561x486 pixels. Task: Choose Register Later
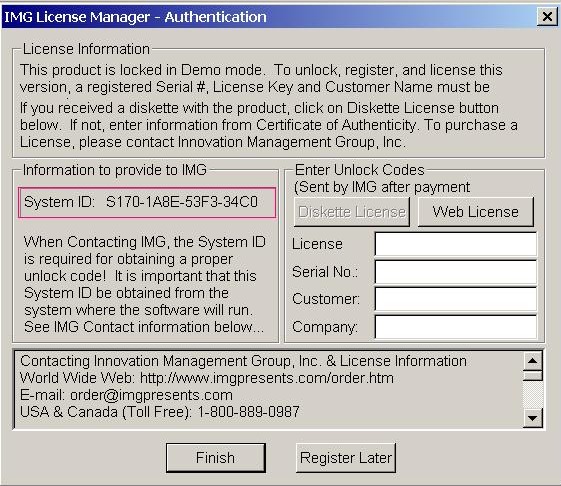click(346, 458)
